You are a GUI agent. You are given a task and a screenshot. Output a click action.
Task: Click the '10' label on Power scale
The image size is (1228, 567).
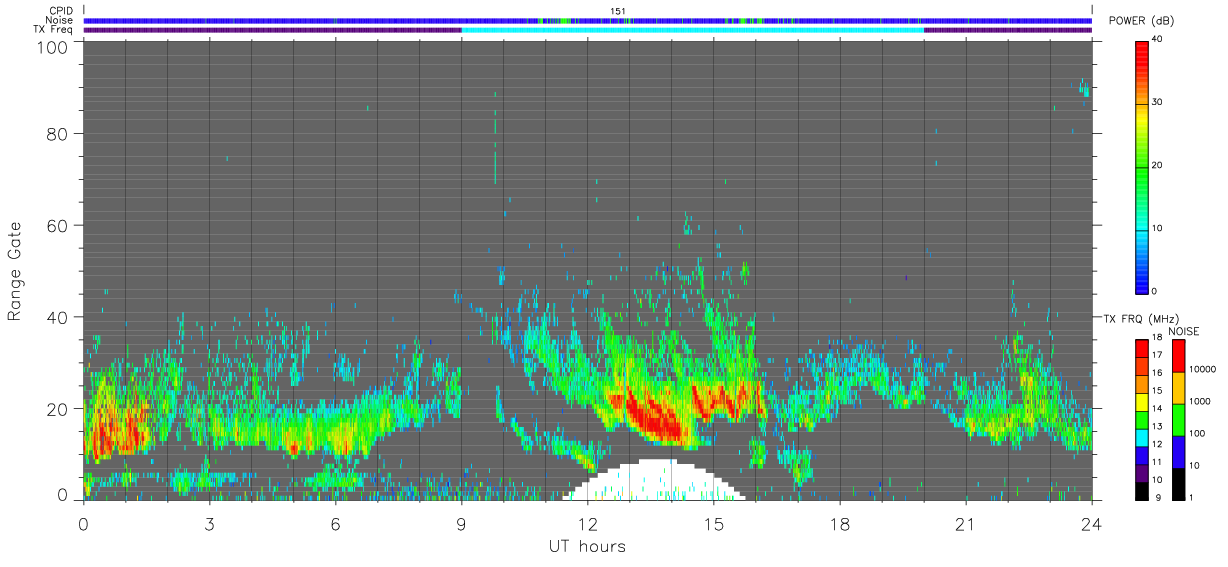click(x=1157, y=228)
